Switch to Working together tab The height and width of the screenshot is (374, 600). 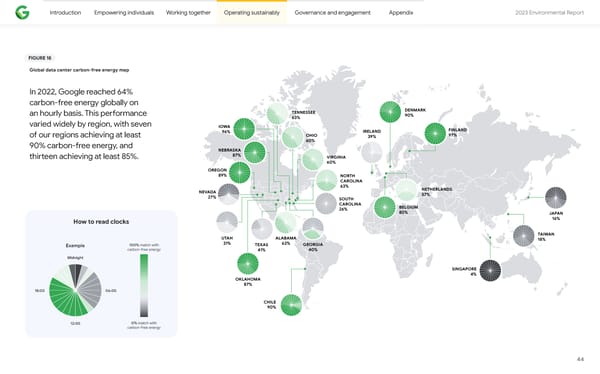point(188,13)
